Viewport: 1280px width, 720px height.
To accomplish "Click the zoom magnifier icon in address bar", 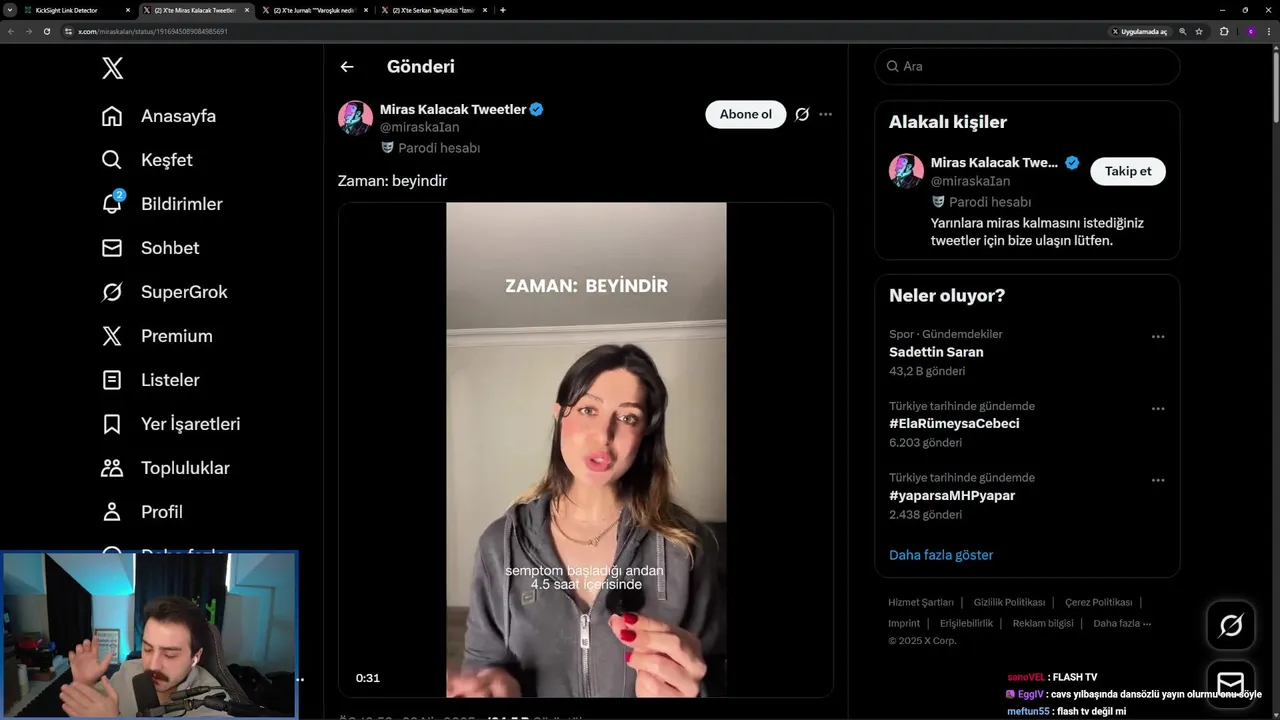I will tap(1183, 31).
